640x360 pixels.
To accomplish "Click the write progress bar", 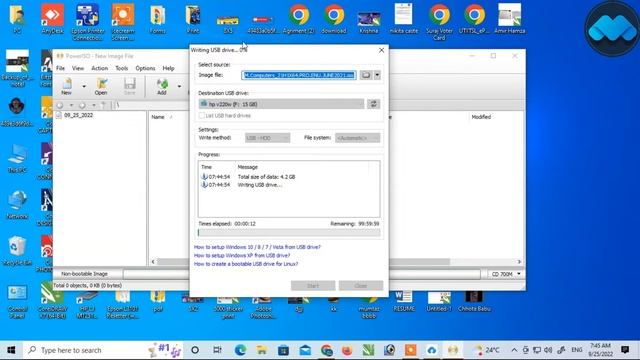I will tap(289, 232).
